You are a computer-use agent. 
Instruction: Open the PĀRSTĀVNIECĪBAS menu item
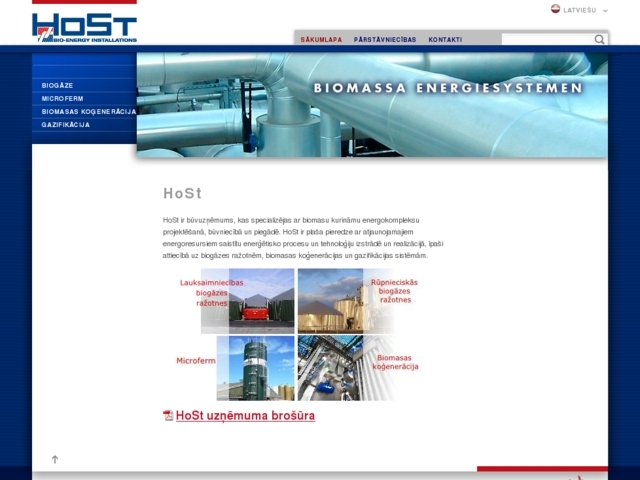[x=385, y=40]
